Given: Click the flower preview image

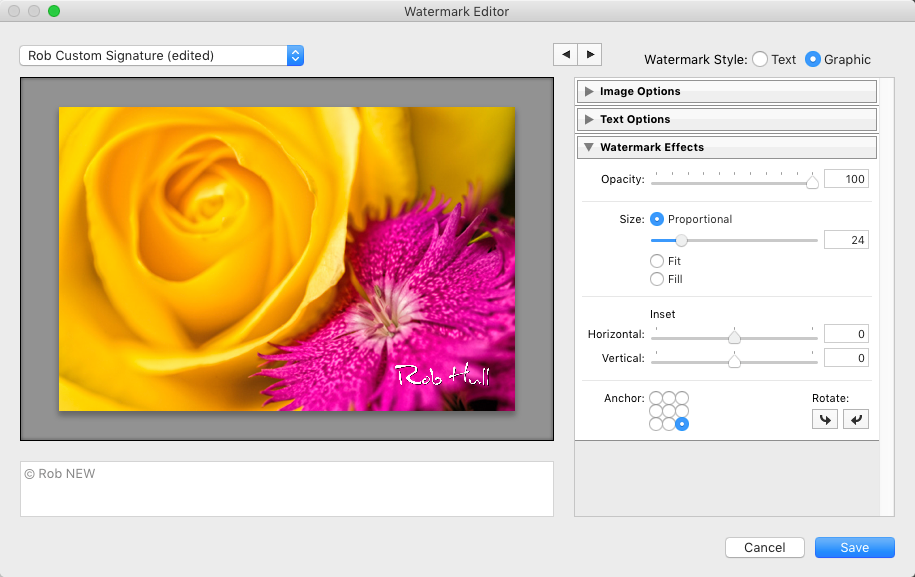Looking at the screenshot, I should pos(287,258).
